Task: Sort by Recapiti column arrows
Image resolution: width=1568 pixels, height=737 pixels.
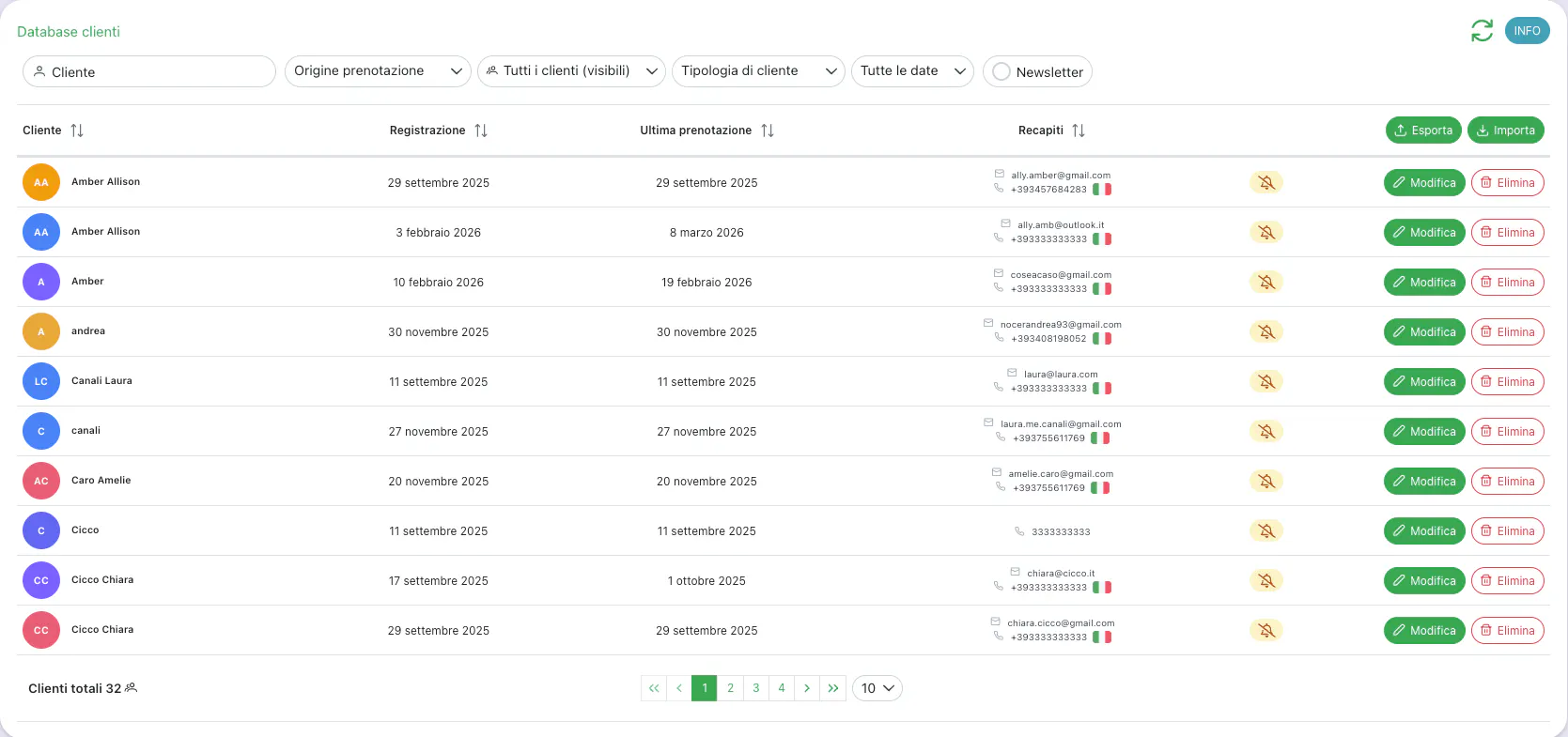Action: 1079,131
